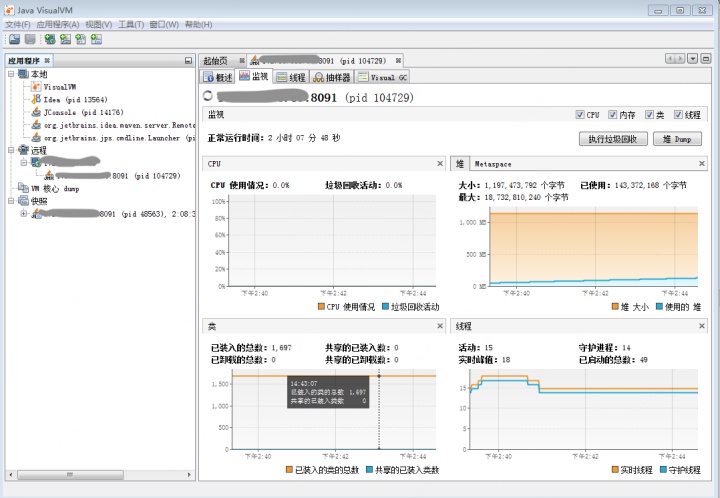720x498 pixels.
Task: Click the VM 核心 dump icon
Action: pyautogui.click(x=23, y=188)
